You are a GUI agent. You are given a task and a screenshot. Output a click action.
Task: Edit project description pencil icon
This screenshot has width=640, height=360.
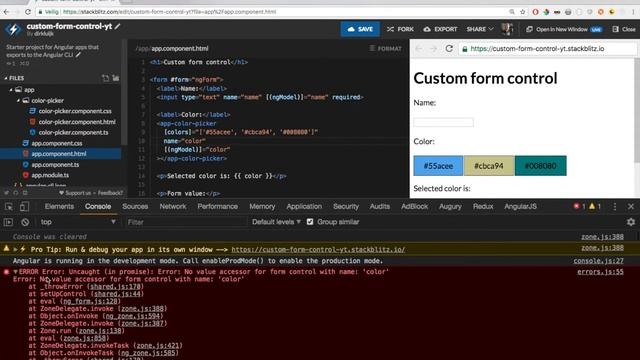click(x=78, y=55)
